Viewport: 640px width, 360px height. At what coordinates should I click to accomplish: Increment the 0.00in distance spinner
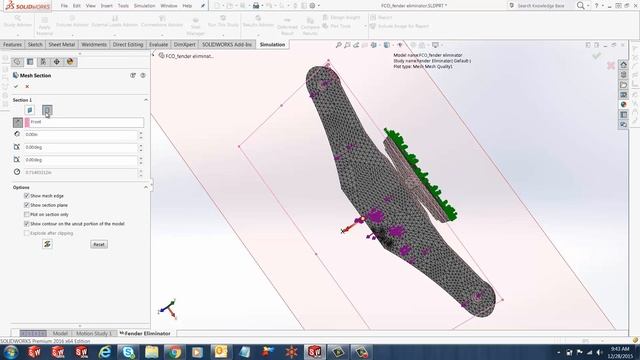(141, 133)
